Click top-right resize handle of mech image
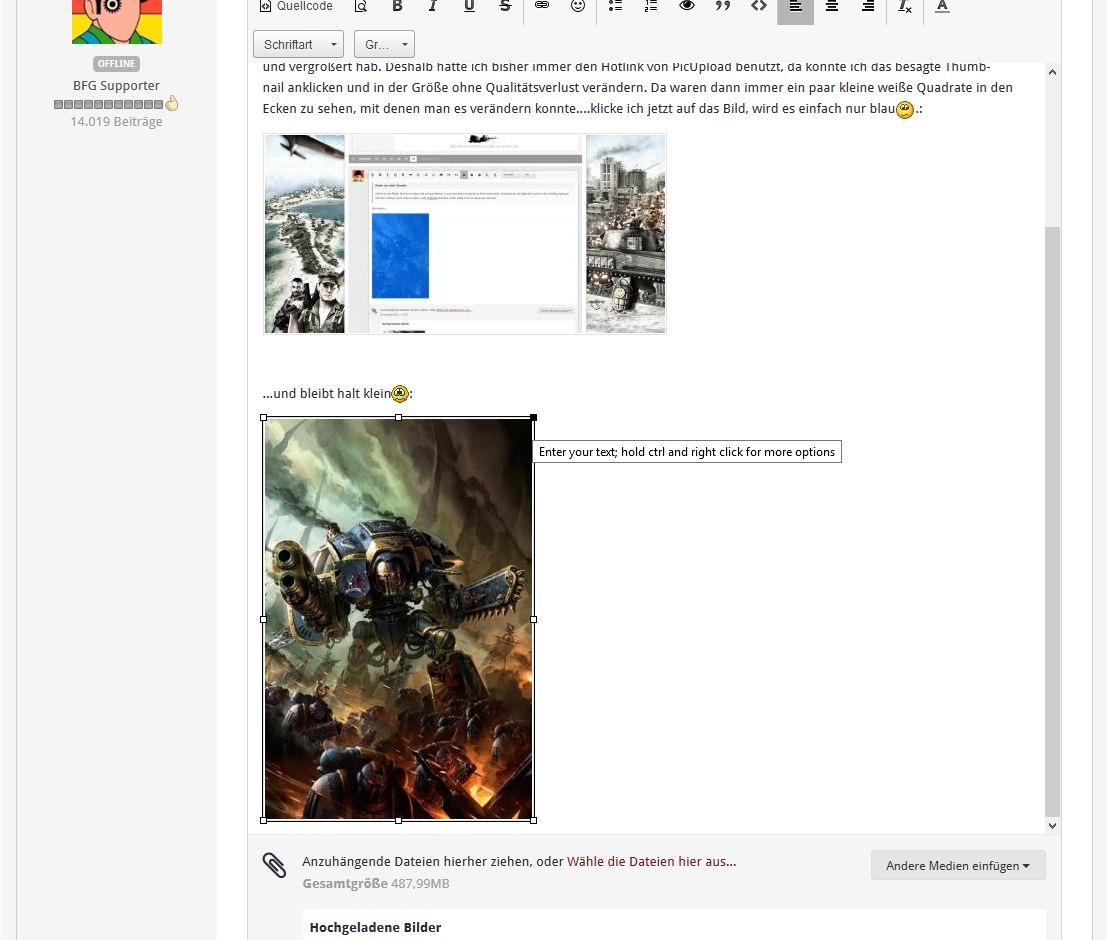1107x940 pixels. (534, 417)
